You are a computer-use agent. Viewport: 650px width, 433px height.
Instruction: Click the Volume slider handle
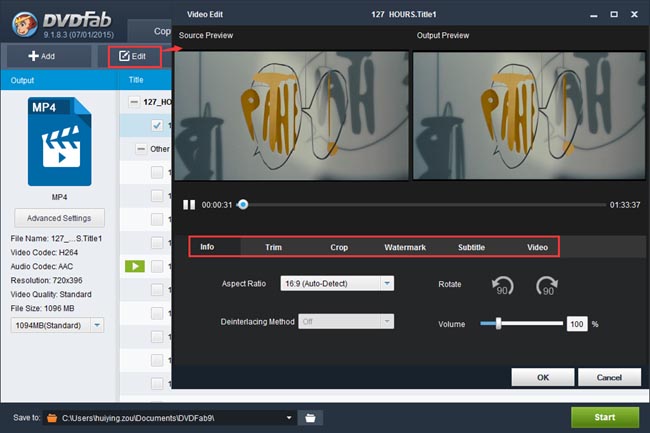pos(499,324)
